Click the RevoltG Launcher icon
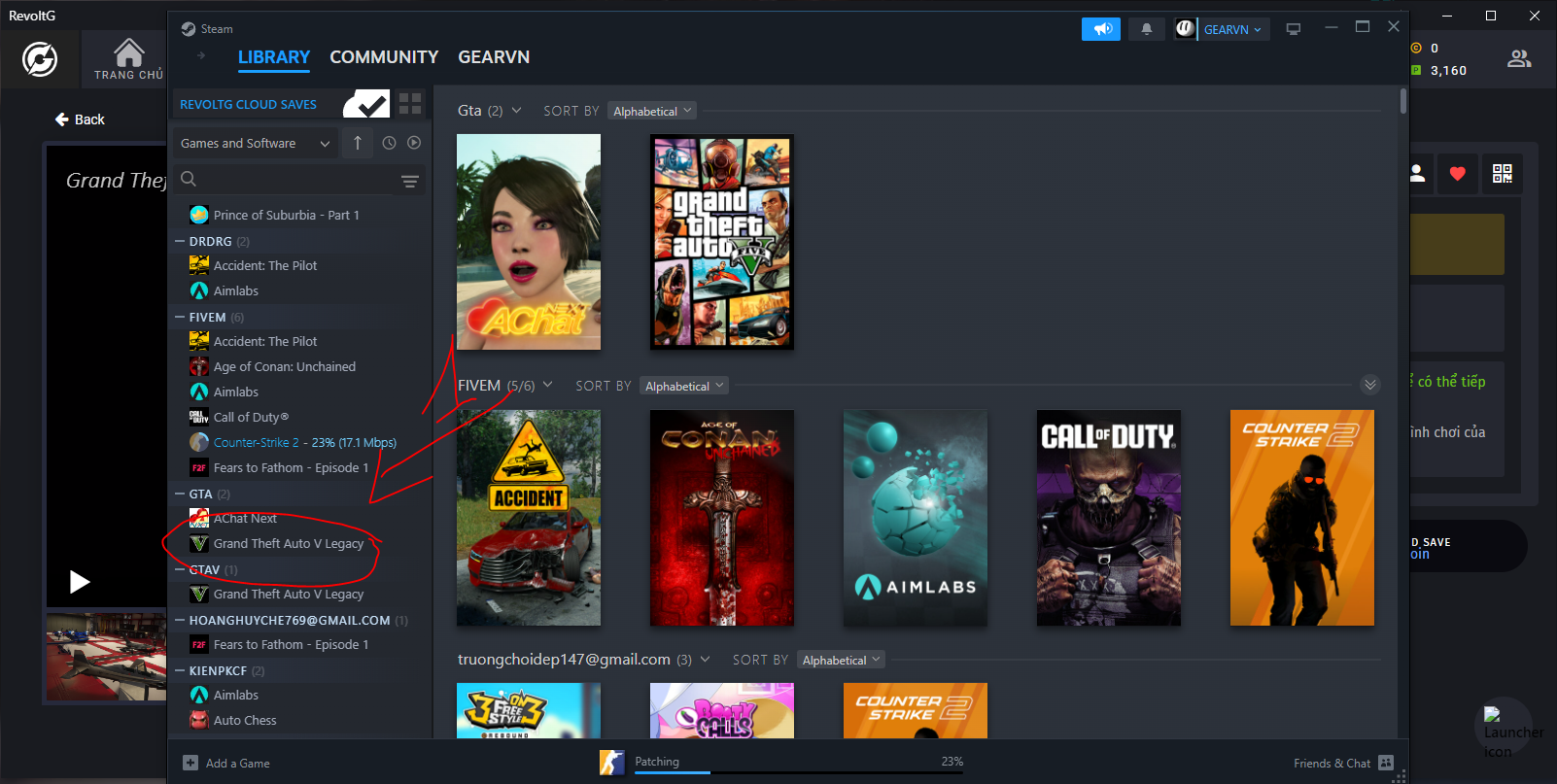 point(1504,729)
